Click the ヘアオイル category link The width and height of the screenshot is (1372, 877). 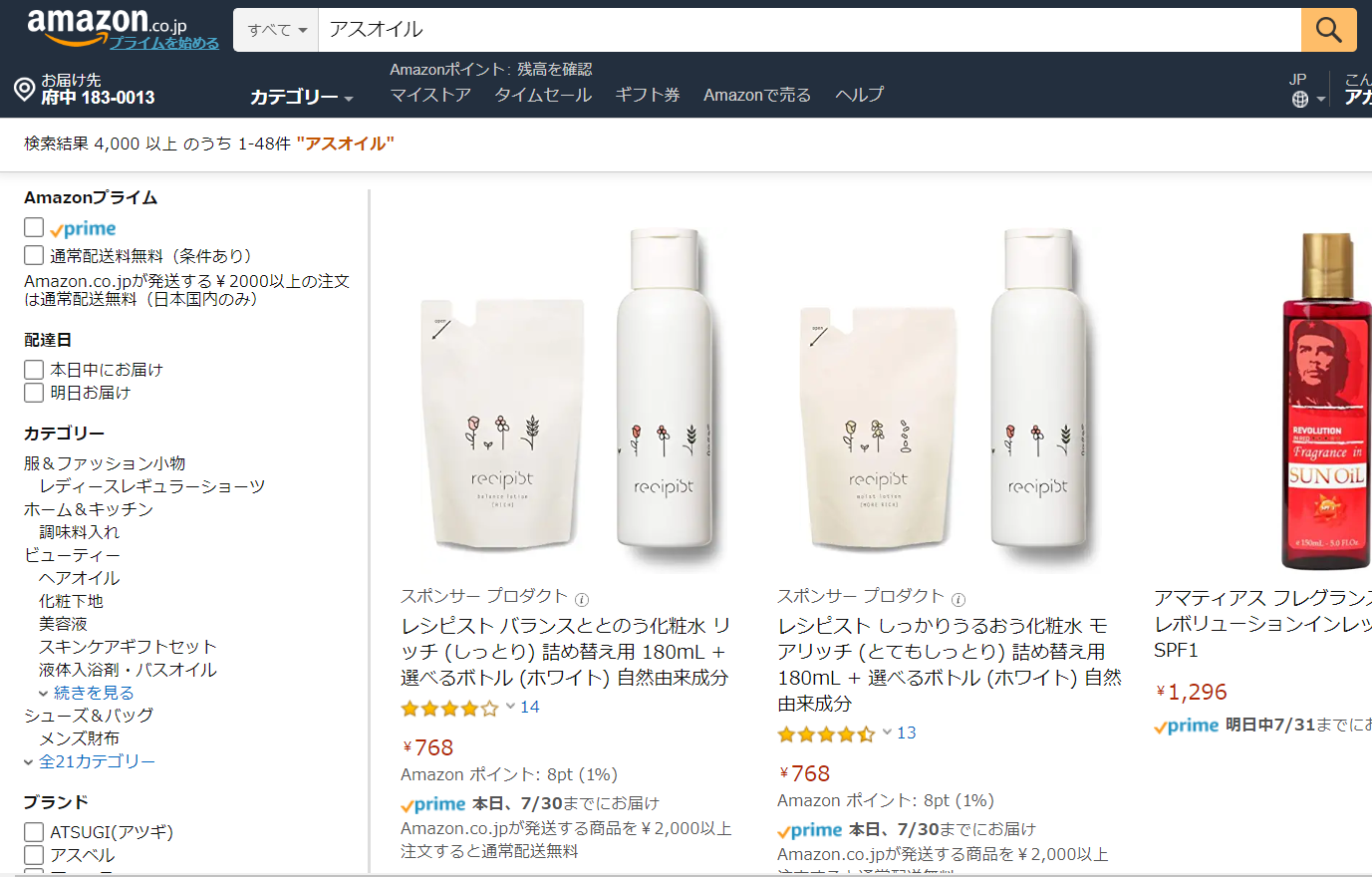click(80, 578)
